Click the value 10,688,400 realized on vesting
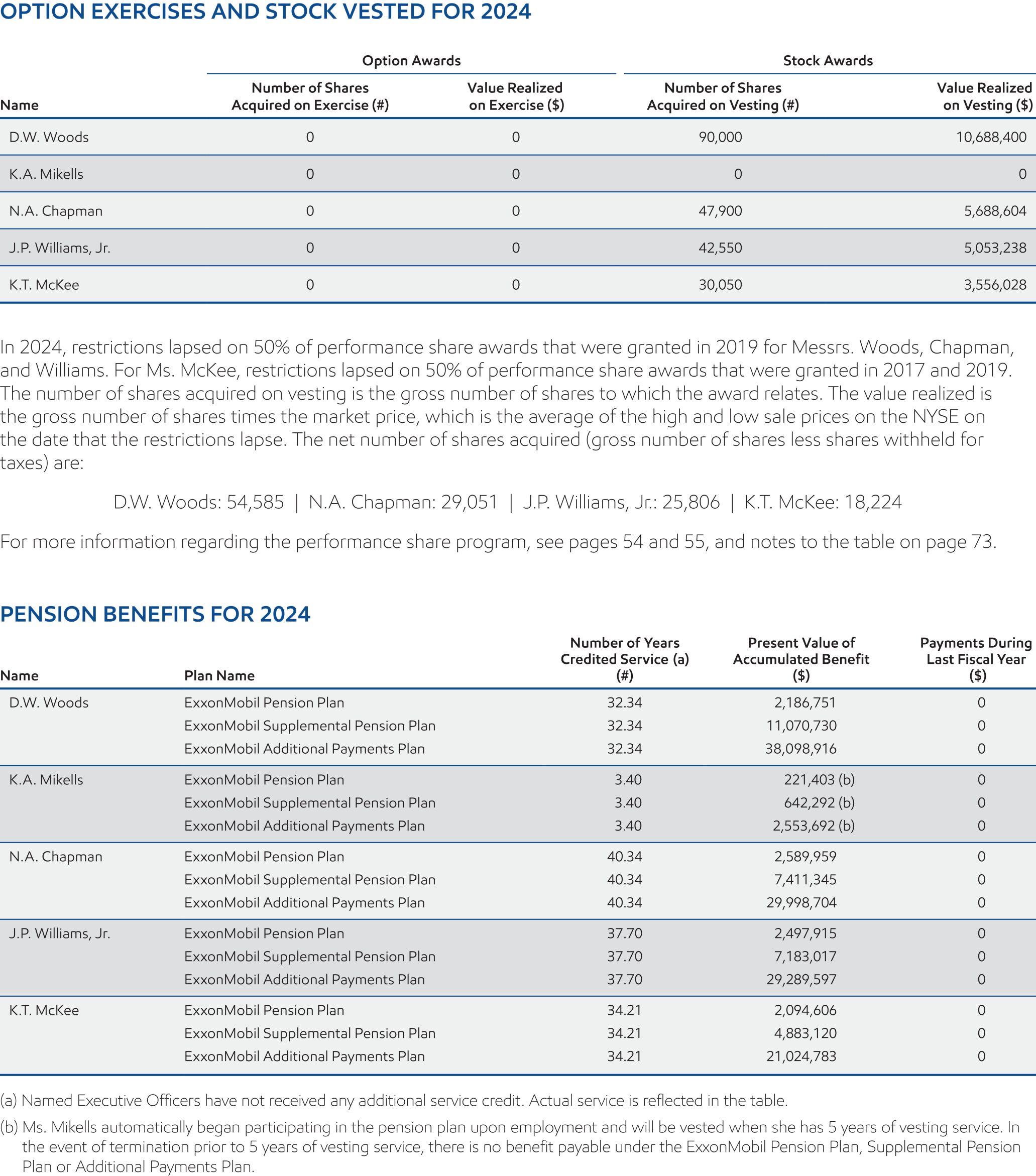 coord(991,137)
